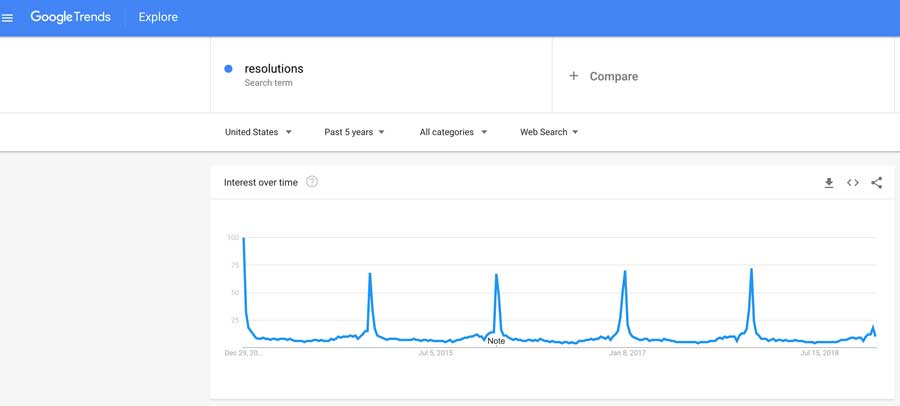Open the hamburger main menu
The height and width of the screenshot is (406, 900).
click(7, 18)
